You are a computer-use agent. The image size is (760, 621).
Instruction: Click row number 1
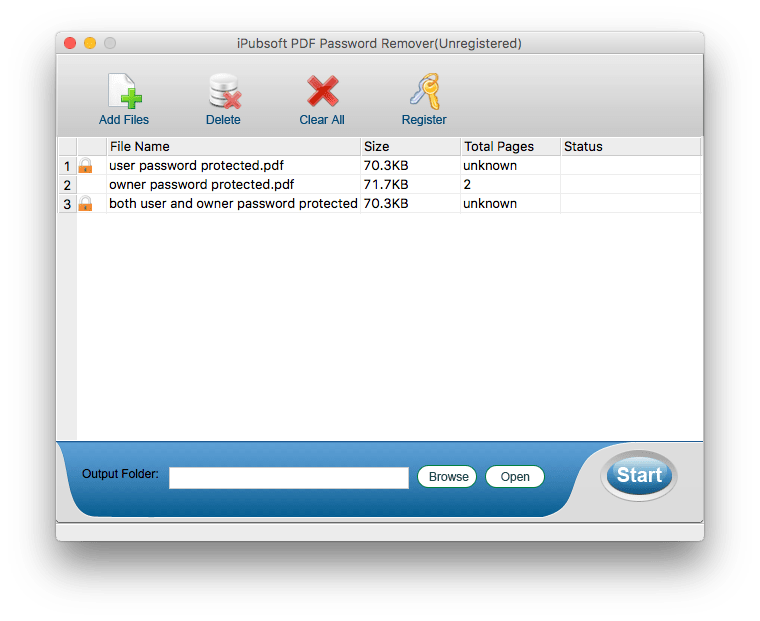tap(67, 166)
